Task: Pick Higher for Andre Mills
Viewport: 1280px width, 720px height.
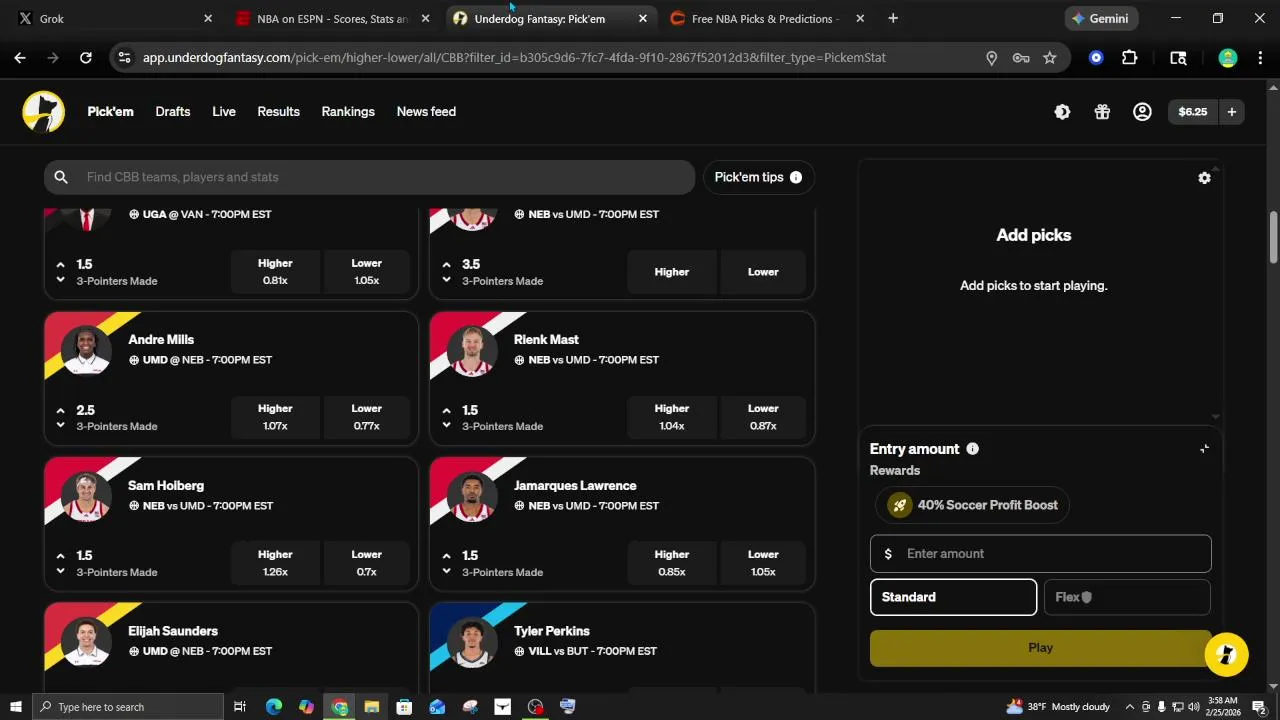Action: pyautogui.click(x=275, y=417)
